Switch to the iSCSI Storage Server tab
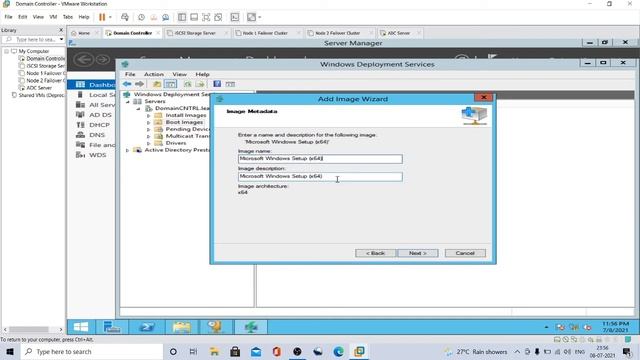This screenshot has height=360, width=640. pos(195,33)
